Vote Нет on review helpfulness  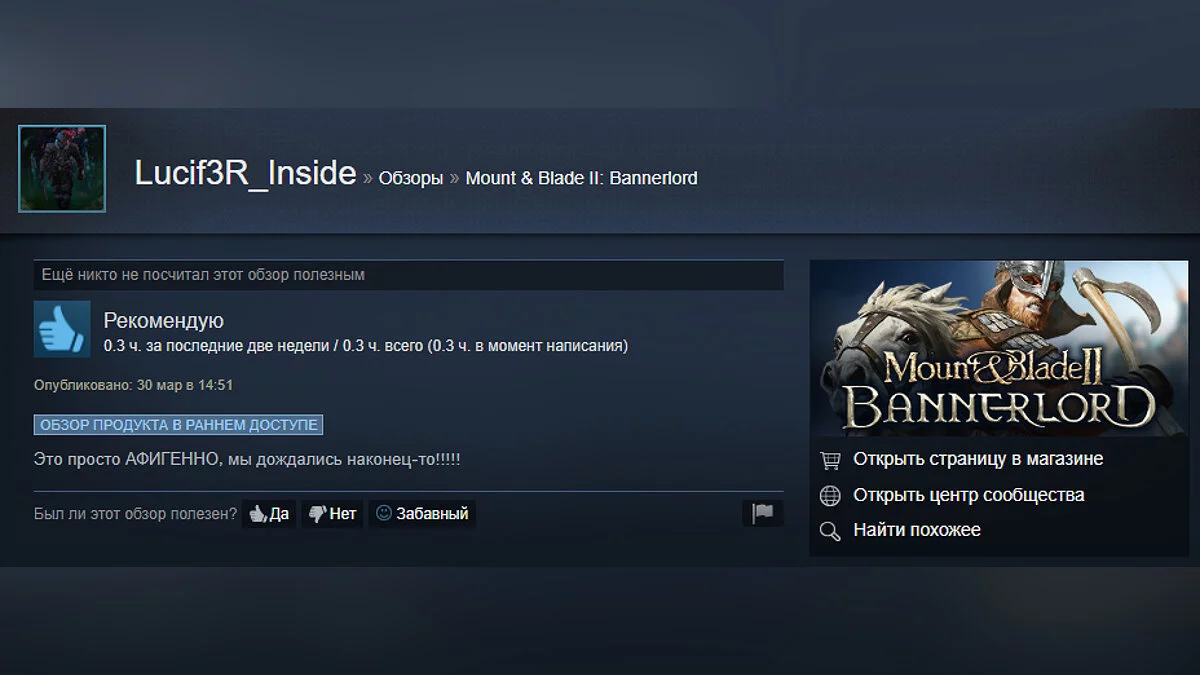[x=332, y=514]
